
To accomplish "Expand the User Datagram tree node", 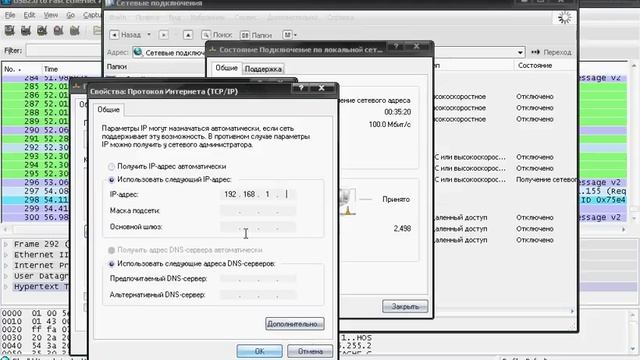I will coord(6,276).
